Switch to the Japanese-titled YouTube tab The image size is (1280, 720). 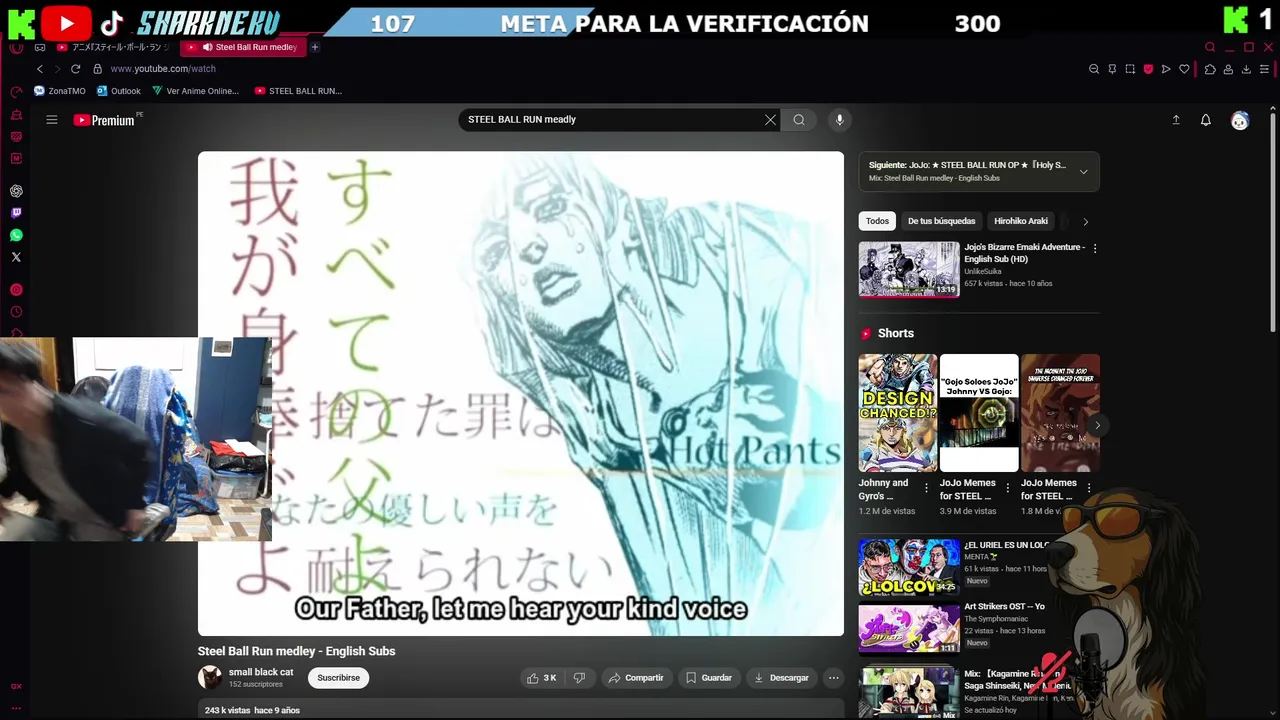click(x=115, y=47)
